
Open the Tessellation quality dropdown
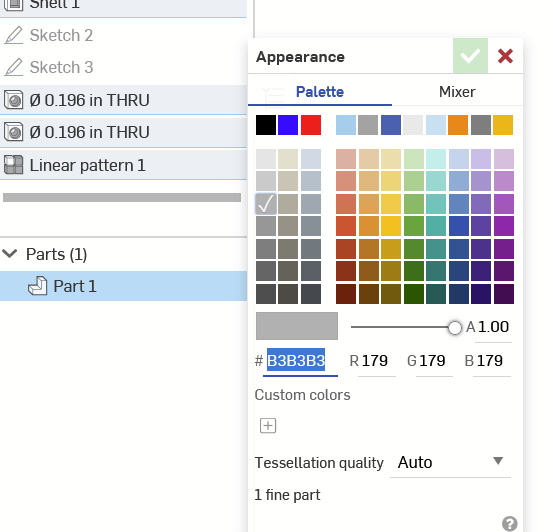pos(450,462)
